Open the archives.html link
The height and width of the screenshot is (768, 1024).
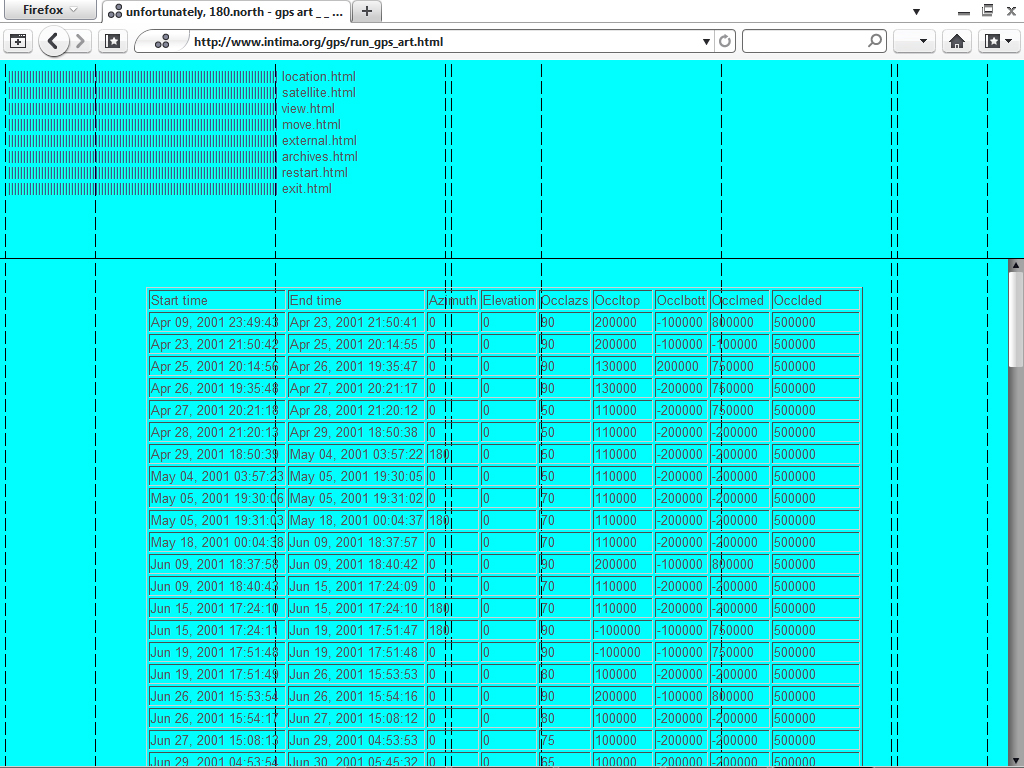[x=319, y=157]
